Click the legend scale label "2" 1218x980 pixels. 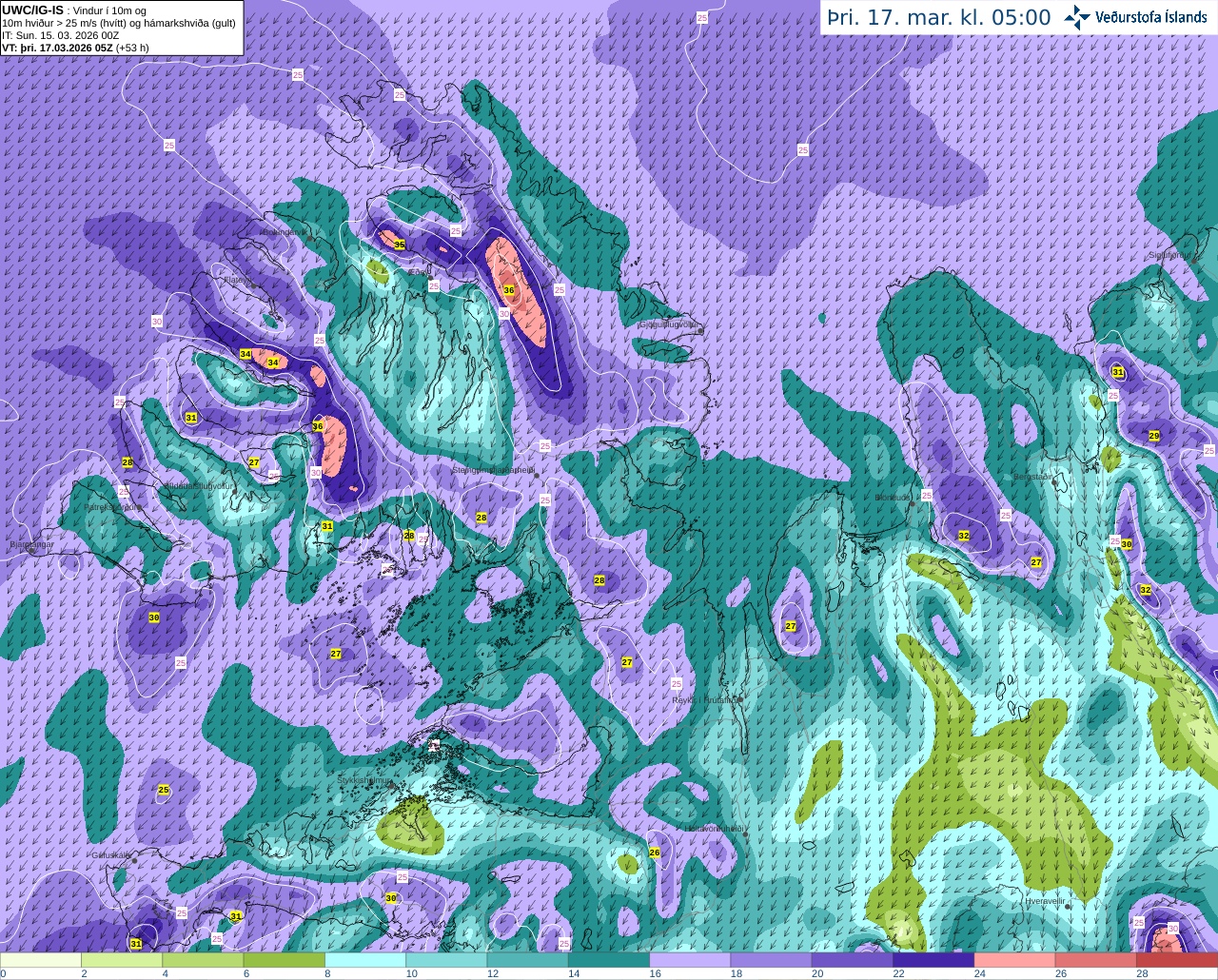point(84,973)
